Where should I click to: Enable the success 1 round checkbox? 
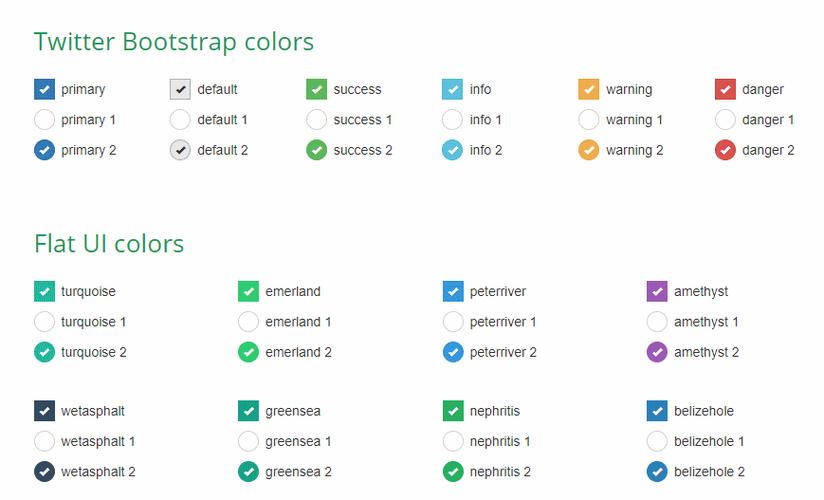316,120
